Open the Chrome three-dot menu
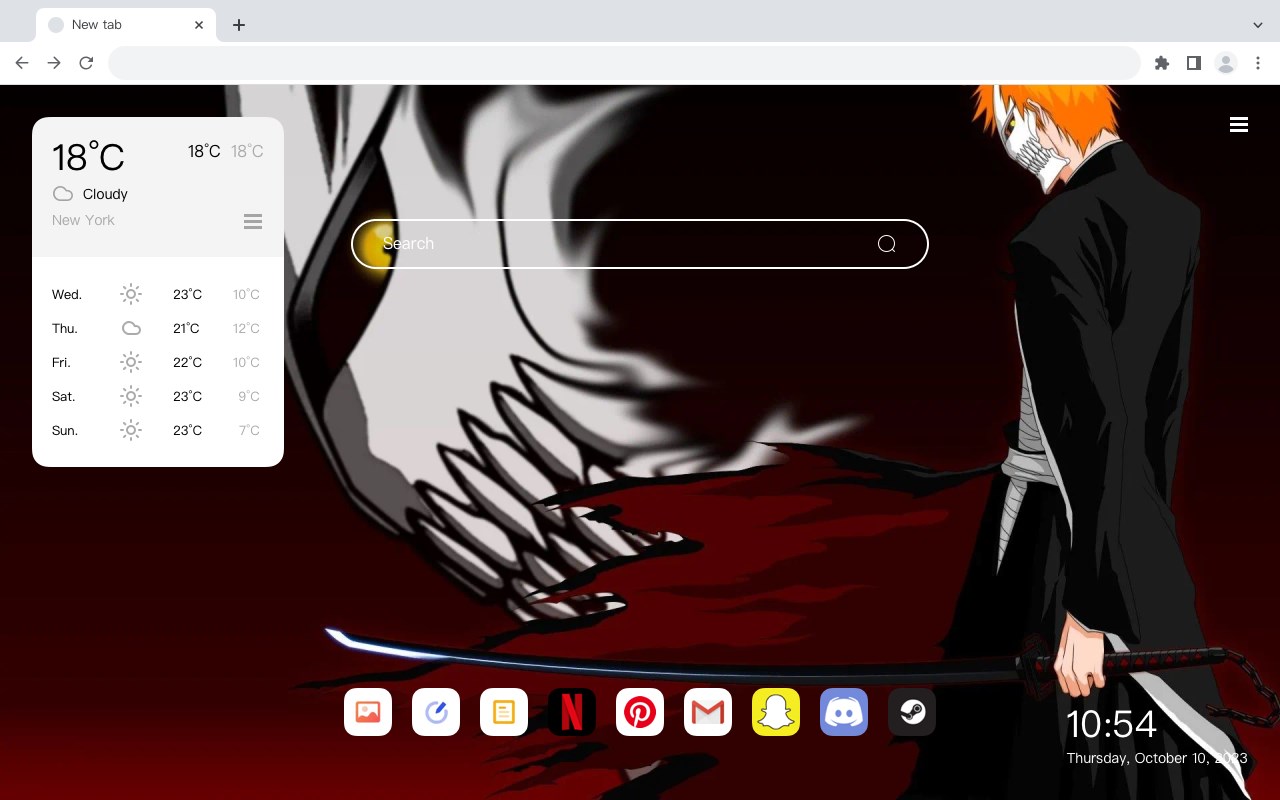1280x800 pixels. click(1258, 63)
